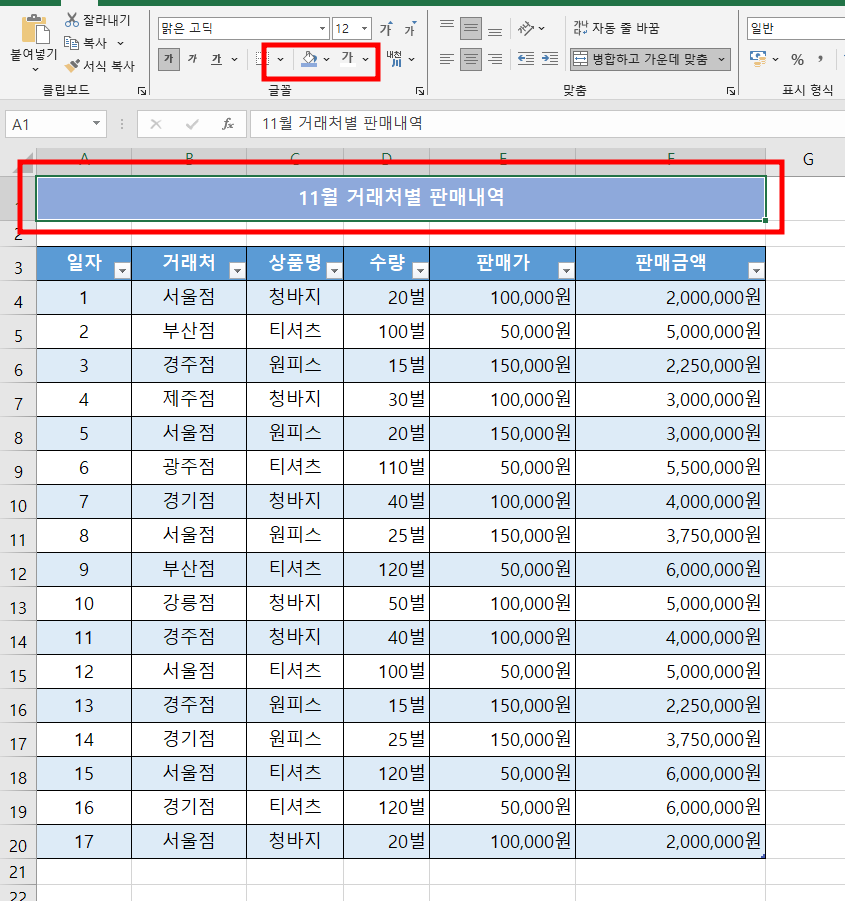Toggle 자동 줄 바꿈 wrap text
The image size is (845, 901).
(x=616, y=28)
